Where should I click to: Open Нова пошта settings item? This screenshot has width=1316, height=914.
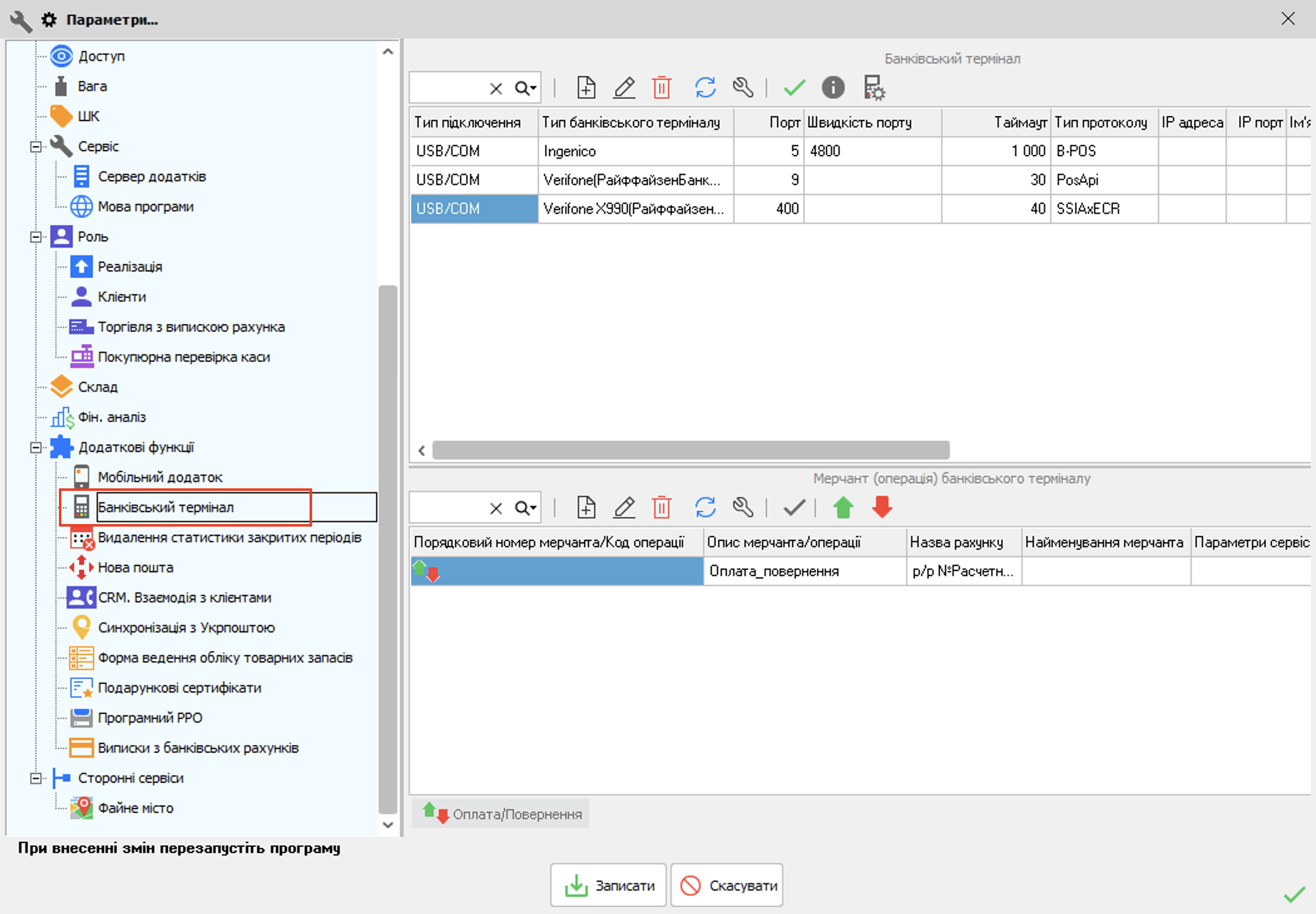coord(135,567)
